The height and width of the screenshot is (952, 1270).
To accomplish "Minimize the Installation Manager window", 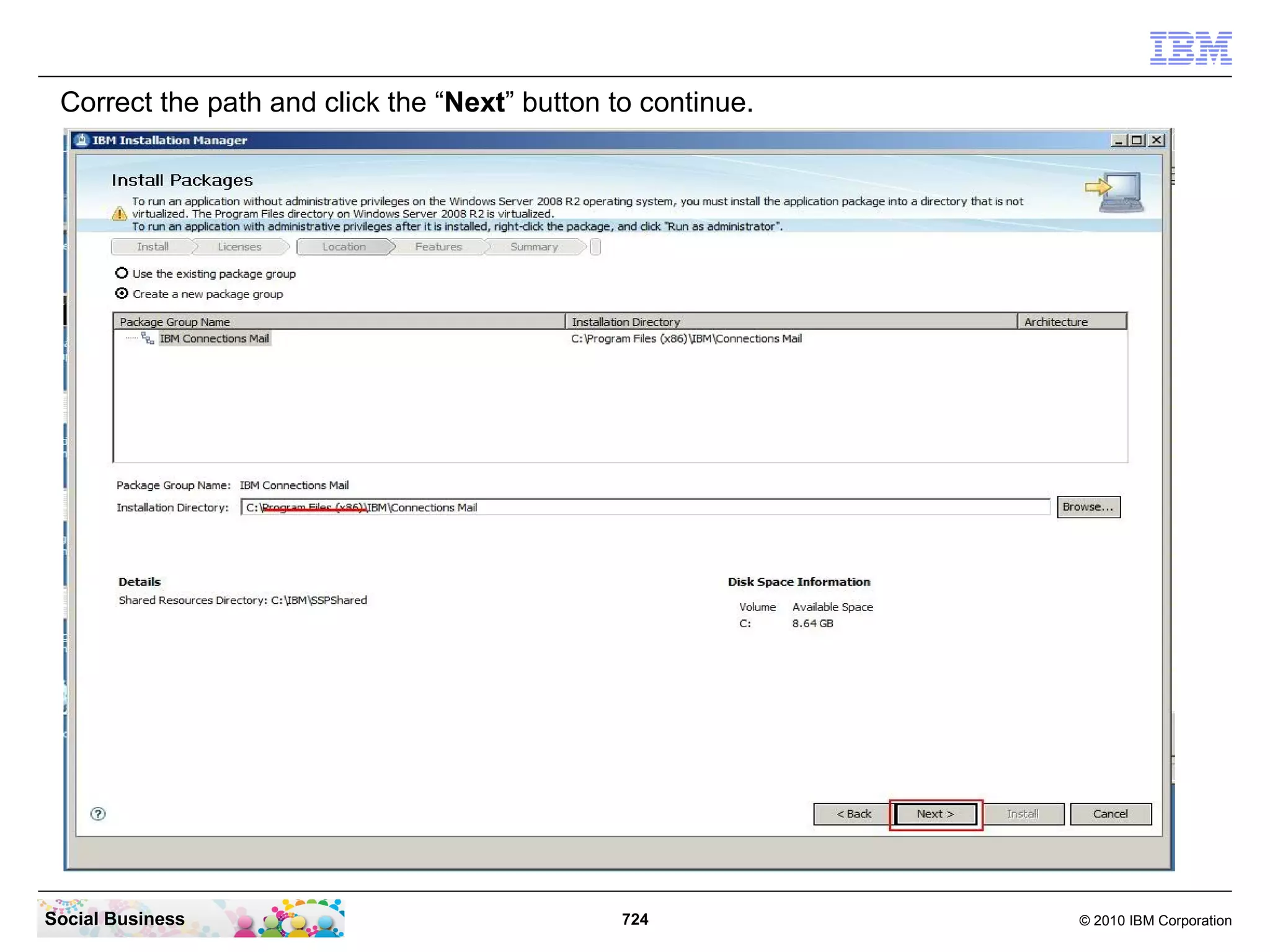I will click(x=1118, y=141).
